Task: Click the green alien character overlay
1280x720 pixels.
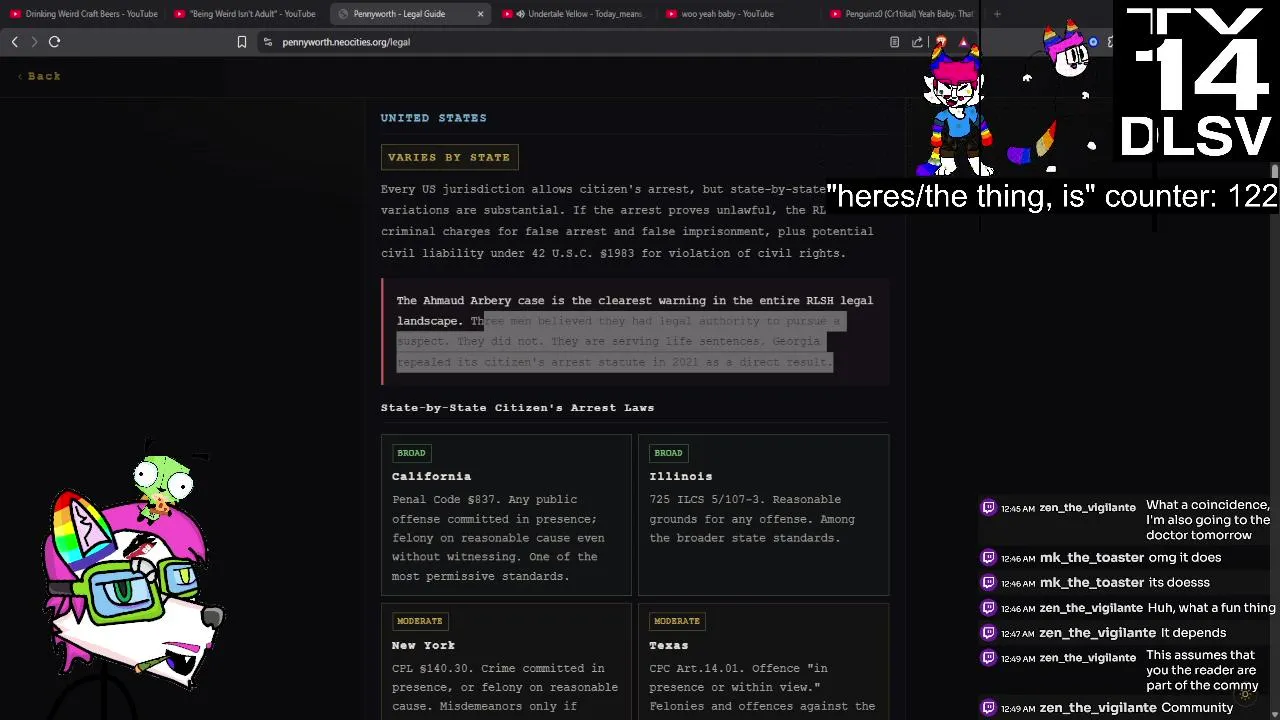Action: tap(165, 485)
